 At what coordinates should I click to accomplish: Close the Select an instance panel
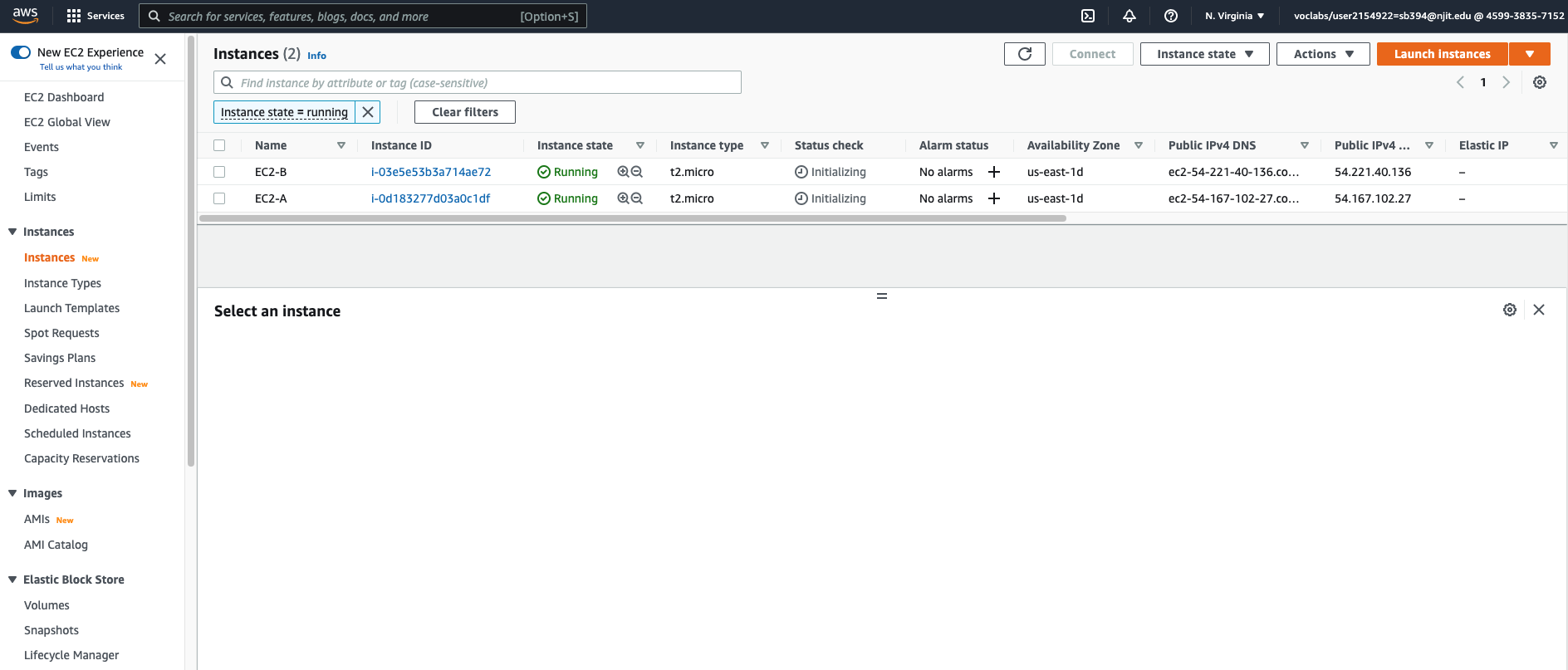(x=1539, y=310)
